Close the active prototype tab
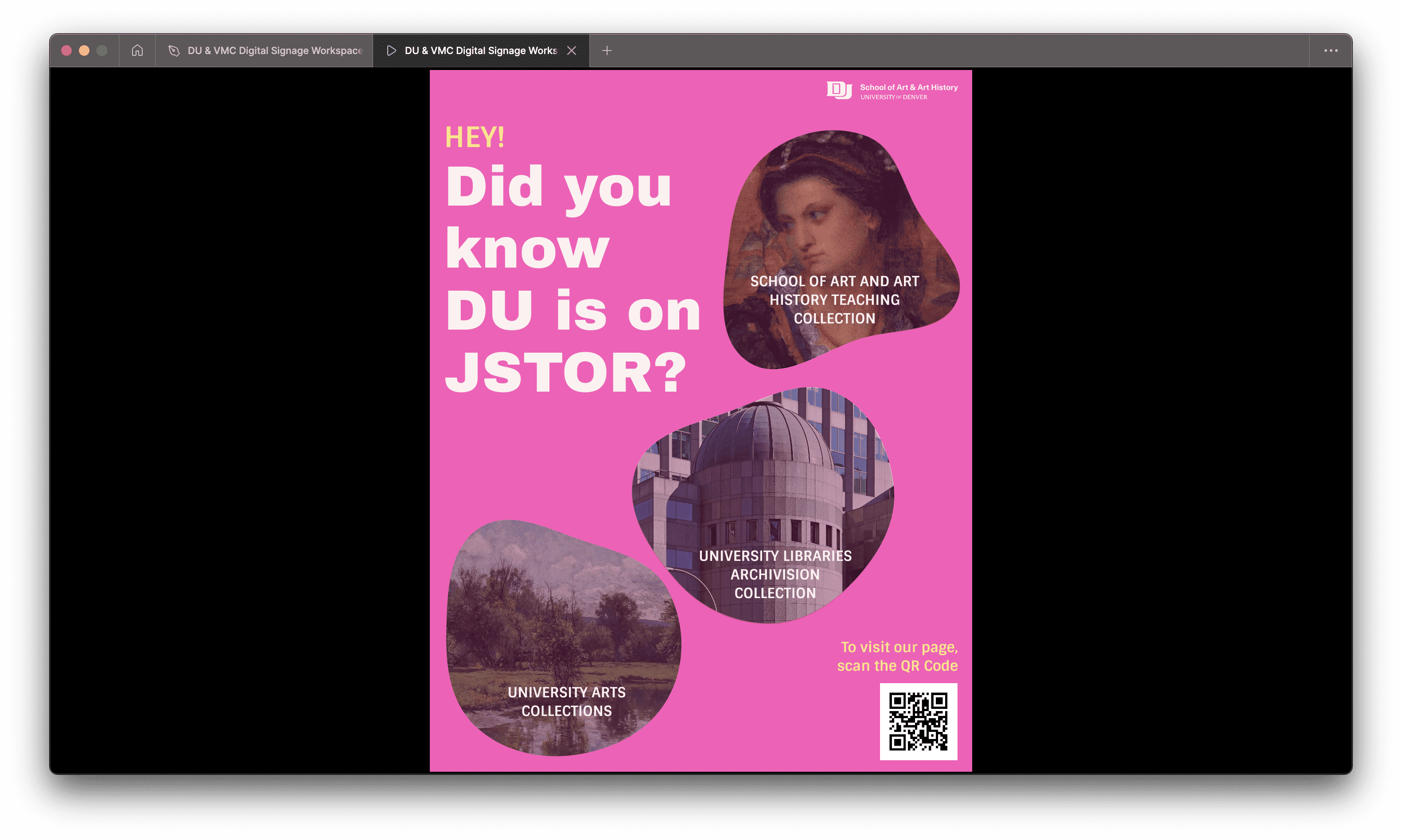The height and width of the screenshot is (840, 1402). point(572,51)
